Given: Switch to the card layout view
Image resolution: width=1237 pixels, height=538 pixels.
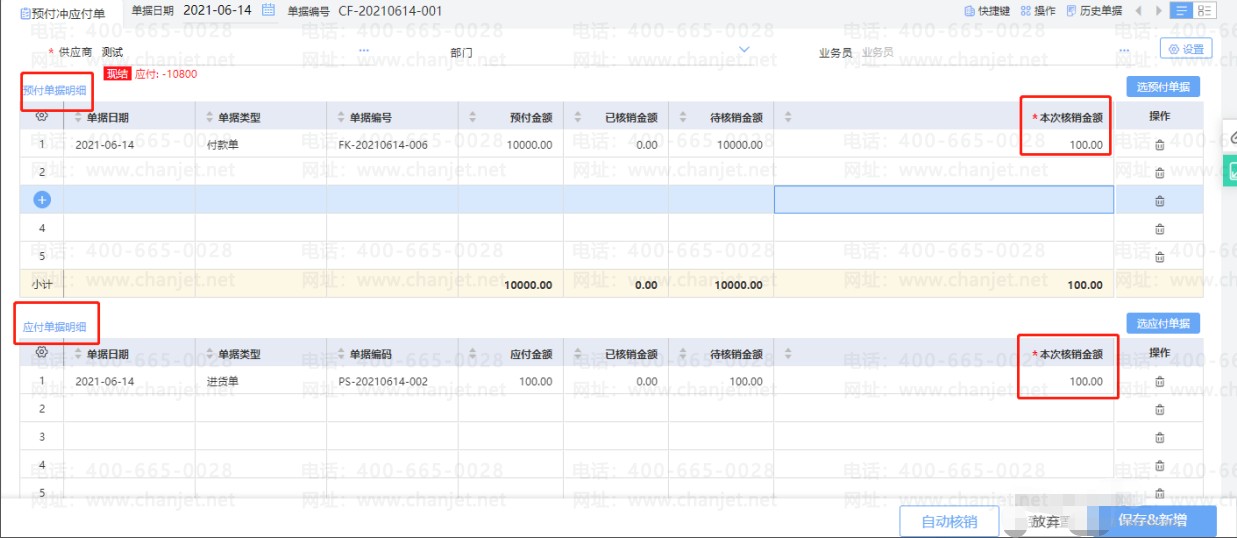Looking at the screenshot, I should point(1203,11).
